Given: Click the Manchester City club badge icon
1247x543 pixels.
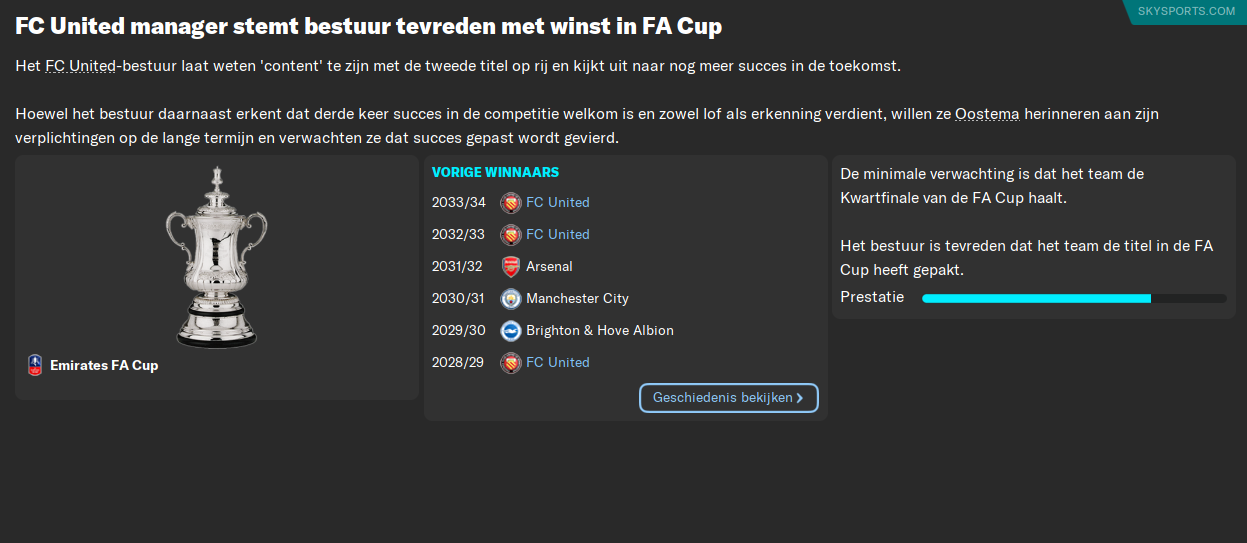Looking at the screenshot, I should 511,299.
